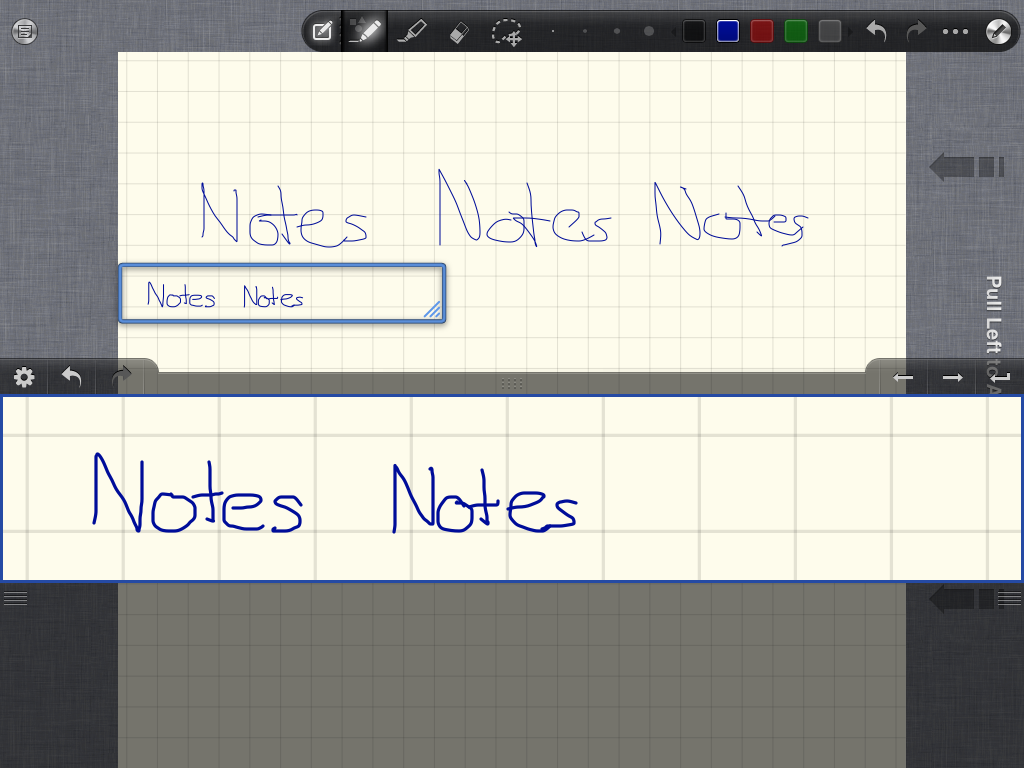Viewport: 1024px width, 768px height.
Task: Pick the red color swatch
Action: coord(761,31)
